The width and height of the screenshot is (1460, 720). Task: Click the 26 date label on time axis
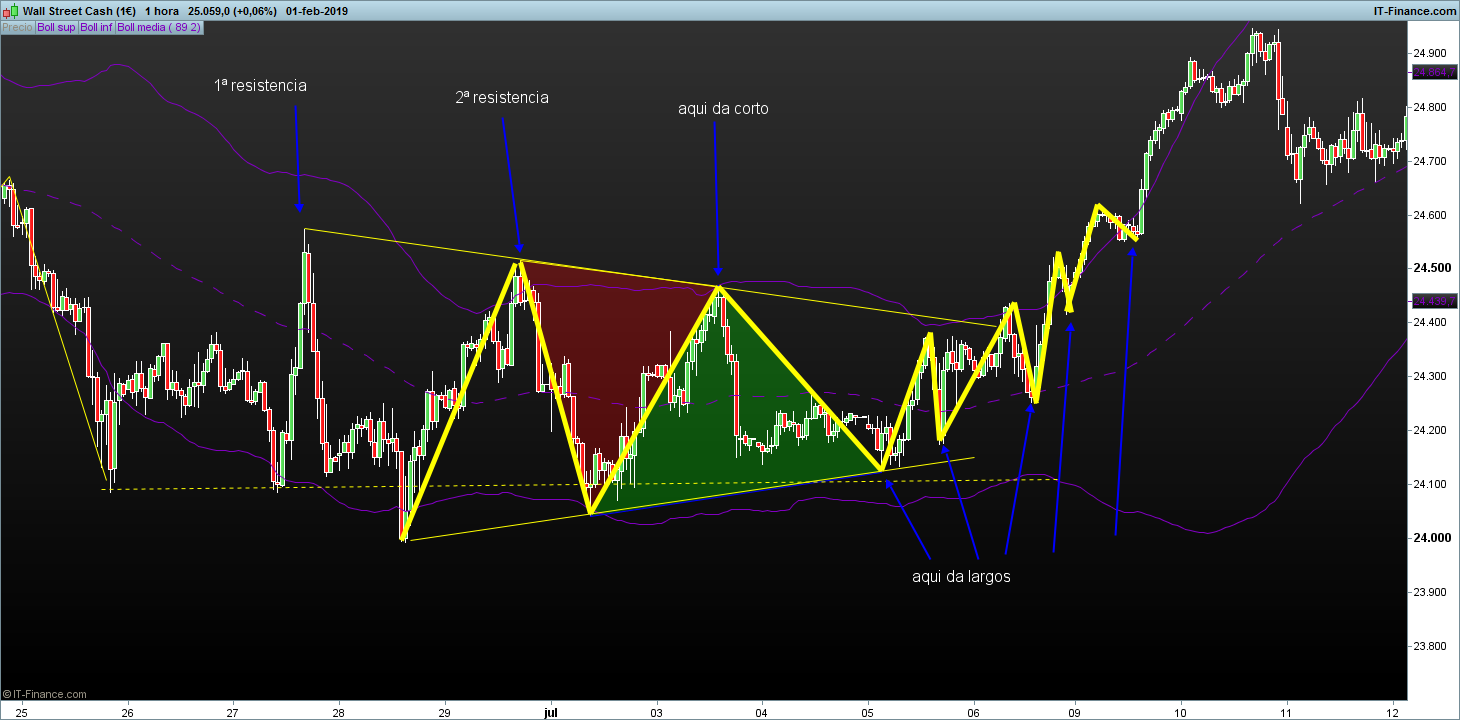click(x=127, y=713)
